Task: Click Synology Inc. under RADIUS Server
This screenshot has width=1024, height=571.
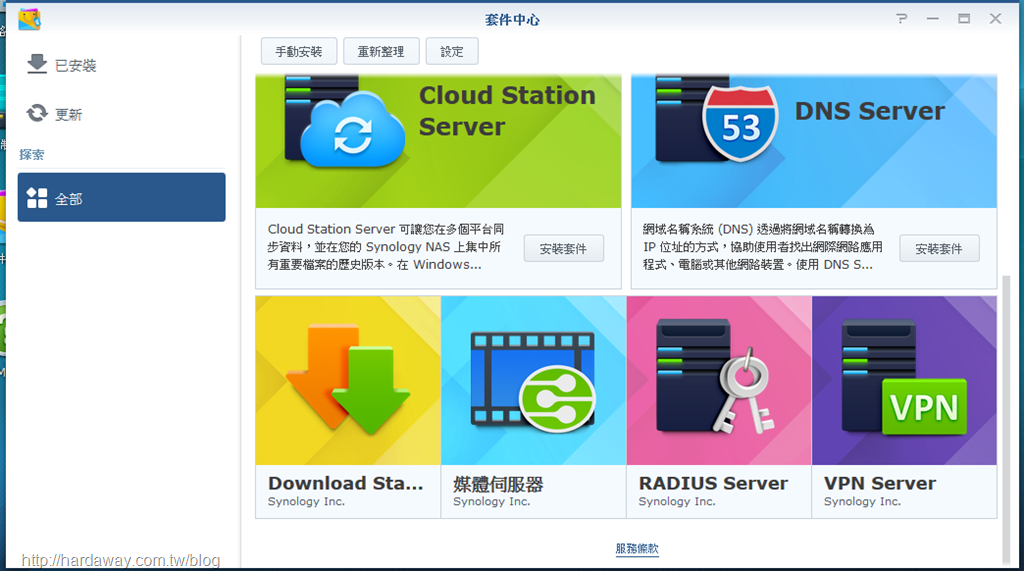Action: 677,502
